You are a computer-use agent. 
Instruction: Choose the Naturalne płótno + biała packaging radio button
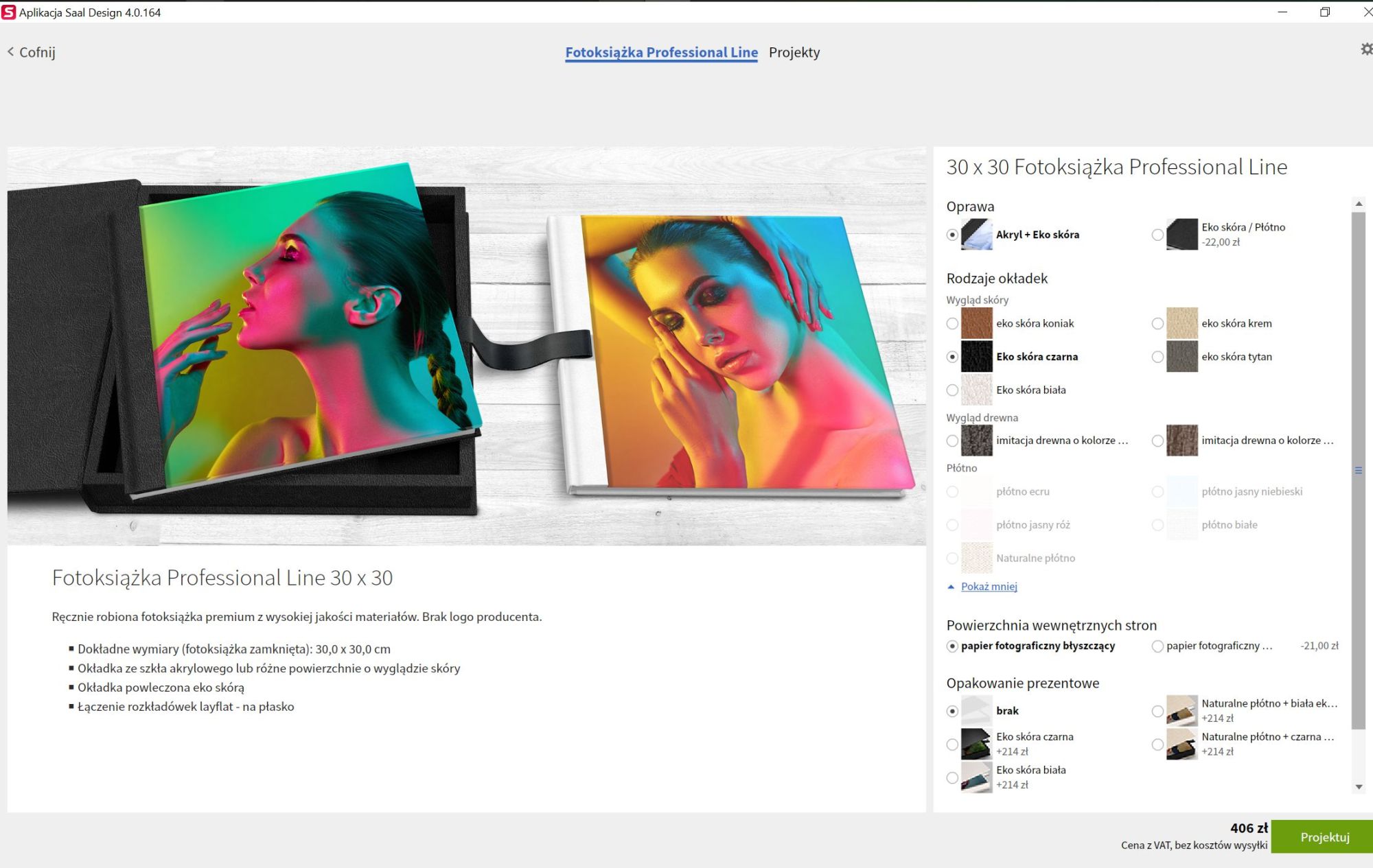coord(1157,711)
